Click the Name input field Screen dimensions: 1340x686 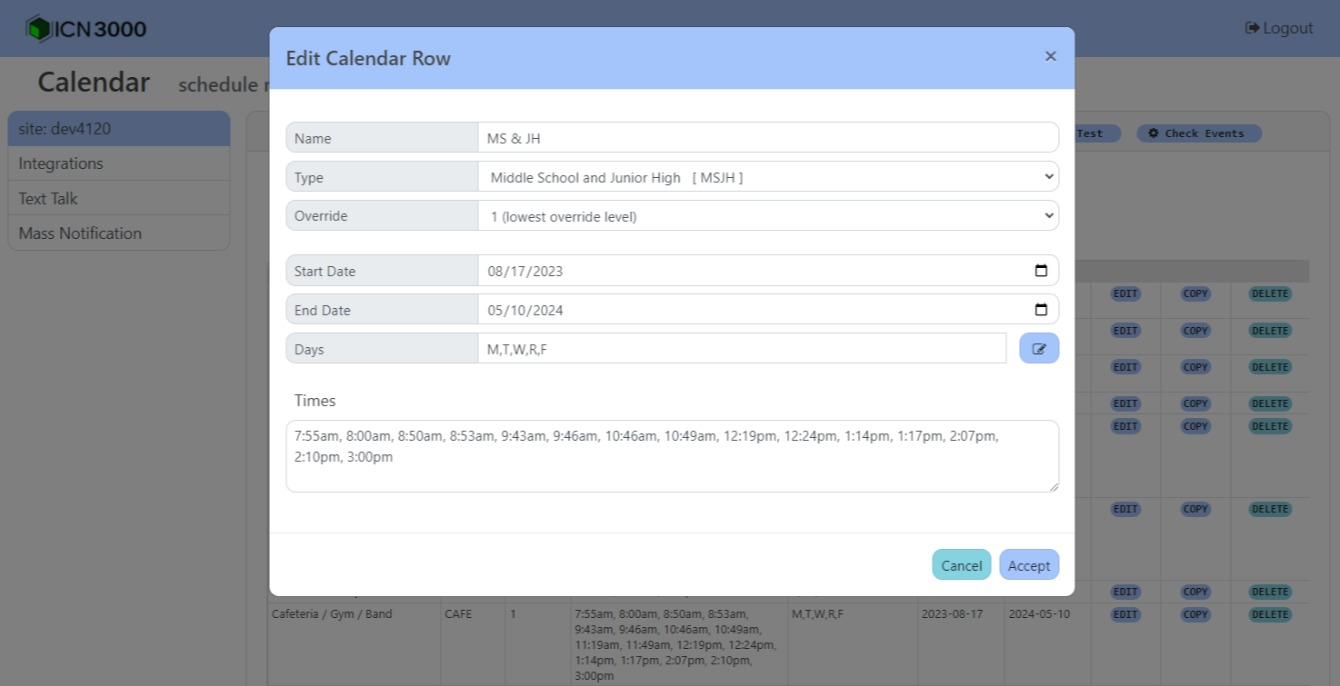click(767, 138)
